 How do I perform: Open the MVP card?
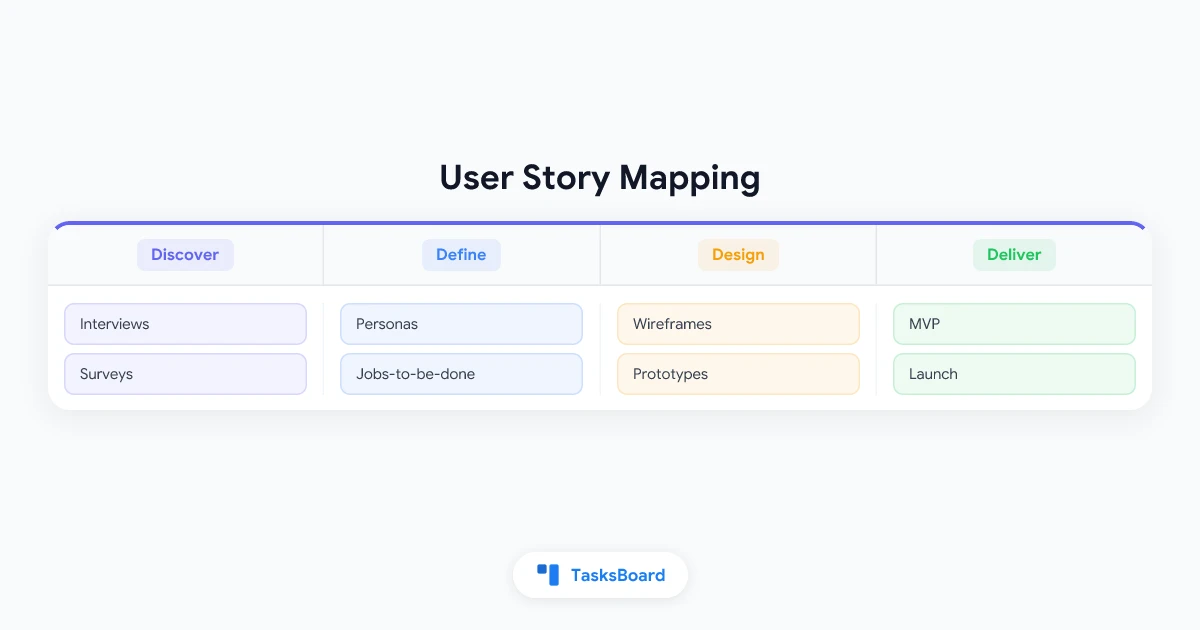coord(1014,324)
